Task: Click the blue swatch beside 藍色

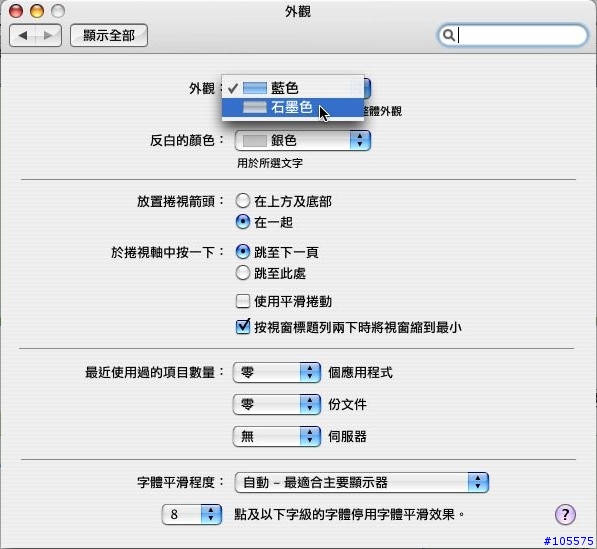Action: tap(254, 88)
